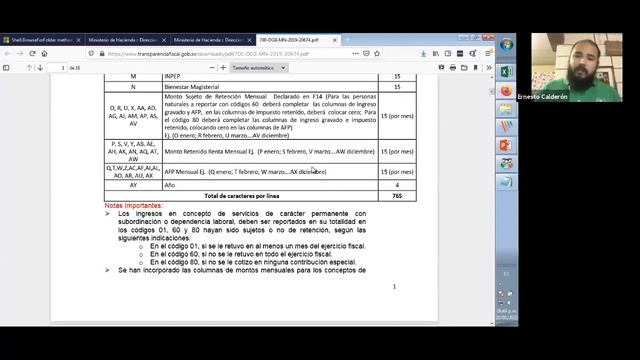Open the Firefox library icon
Viewport: 640px width, 360px height.
pos(436,53)
